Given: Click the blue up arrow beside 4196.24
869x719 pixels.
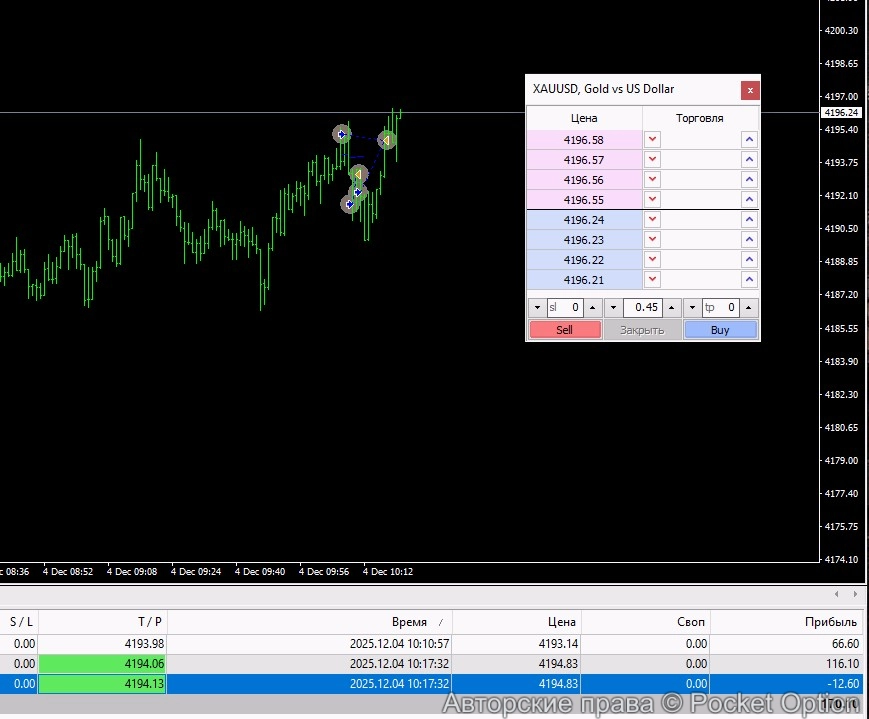Looking at the screenshot, I should pyautogui.click(x=749, y=220).
